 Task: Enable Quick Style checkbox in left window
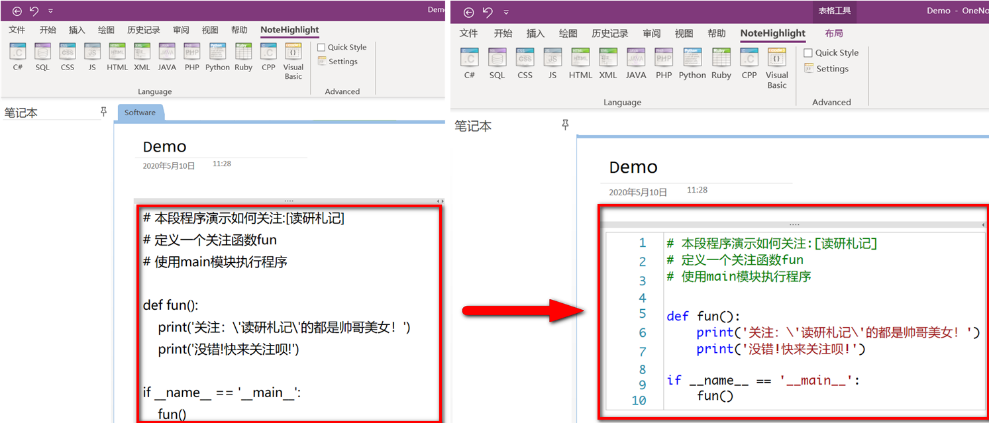[321, 47]
